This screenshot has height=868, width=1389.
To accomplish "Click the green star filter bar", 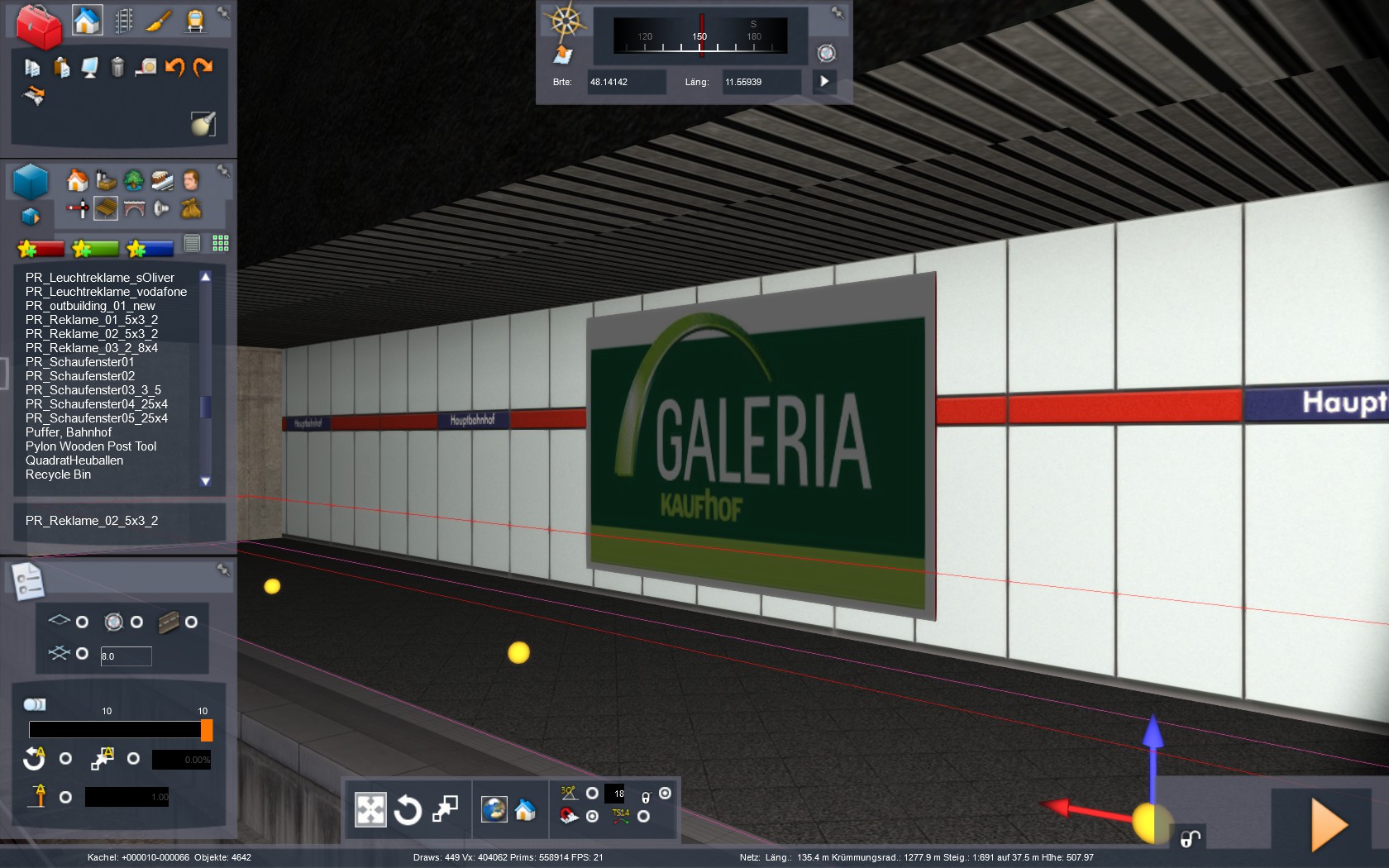I will click(95, 248).
